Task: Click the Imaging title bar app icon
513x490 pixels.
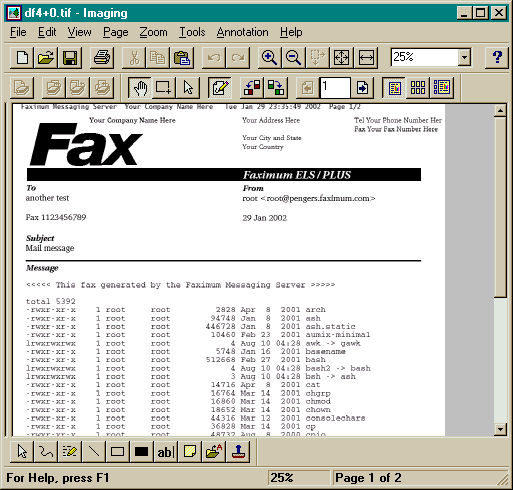Action: (14, 13)
